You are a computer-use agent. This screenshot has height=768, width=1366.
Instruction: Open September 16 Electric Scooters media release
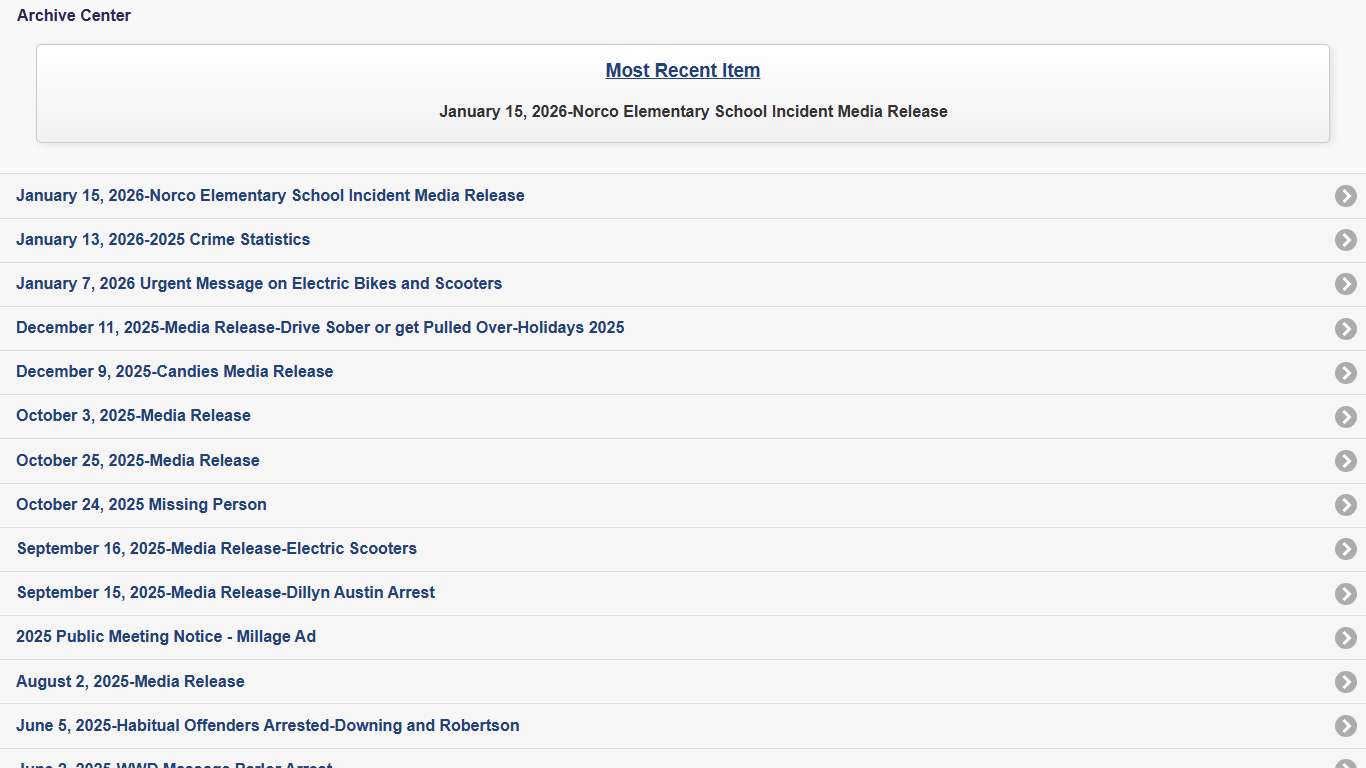point(217,549)
